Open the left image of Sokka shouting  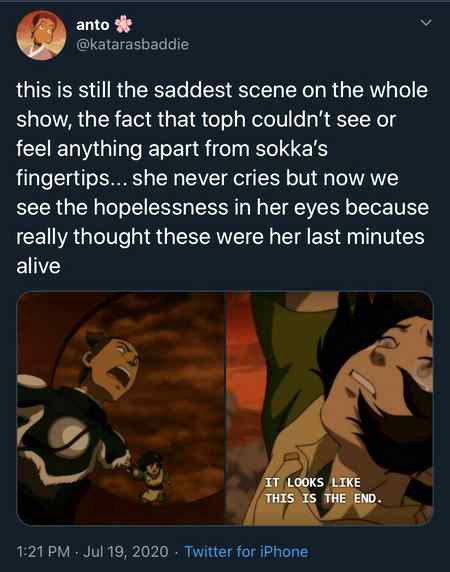pyautogui.click(x=121, y=408)
